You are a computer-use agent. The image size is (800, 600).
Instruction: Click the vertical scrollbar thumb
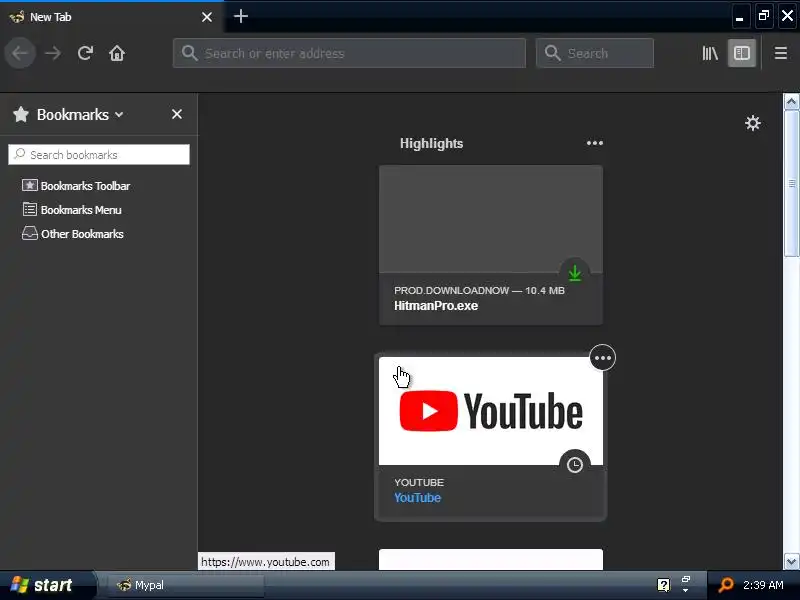click(x=791, y=183)
